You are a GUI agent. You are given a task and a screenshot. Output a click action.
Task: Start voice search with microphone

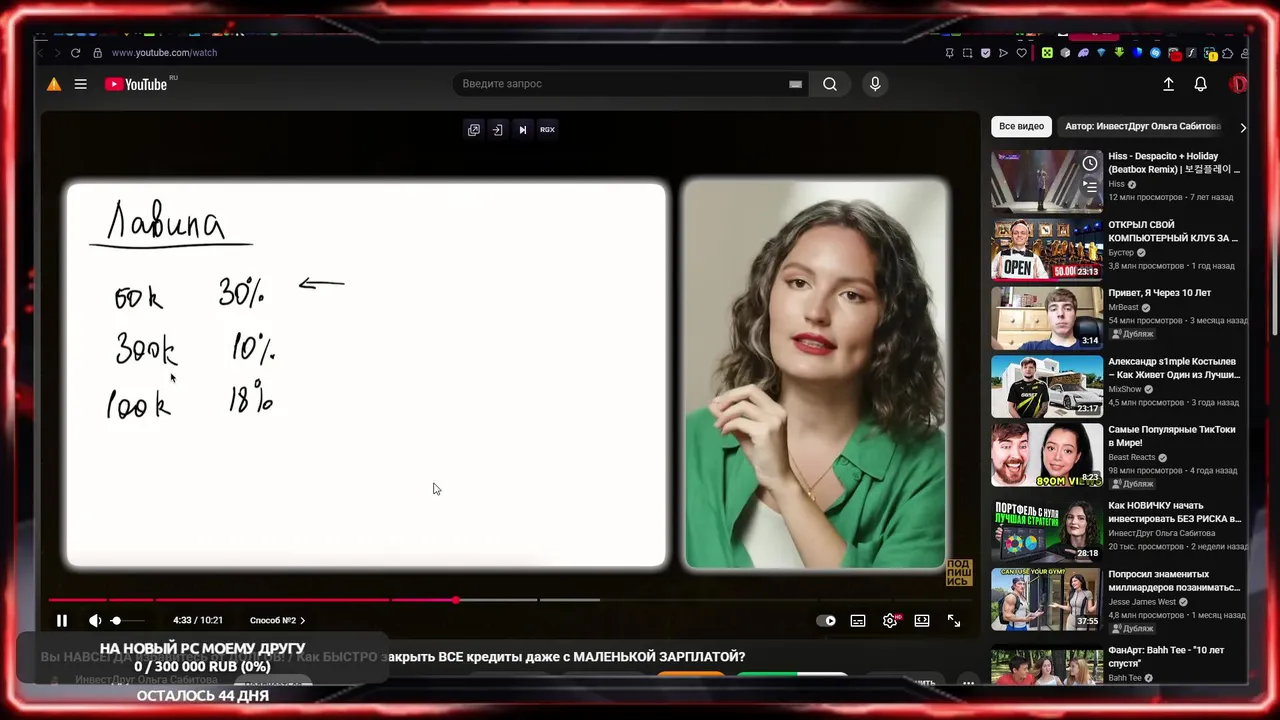[x=875, y=84]
